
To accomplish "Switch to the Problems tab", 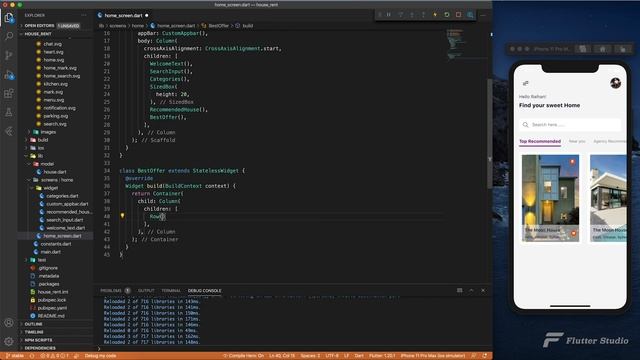I will click(111, 291).
